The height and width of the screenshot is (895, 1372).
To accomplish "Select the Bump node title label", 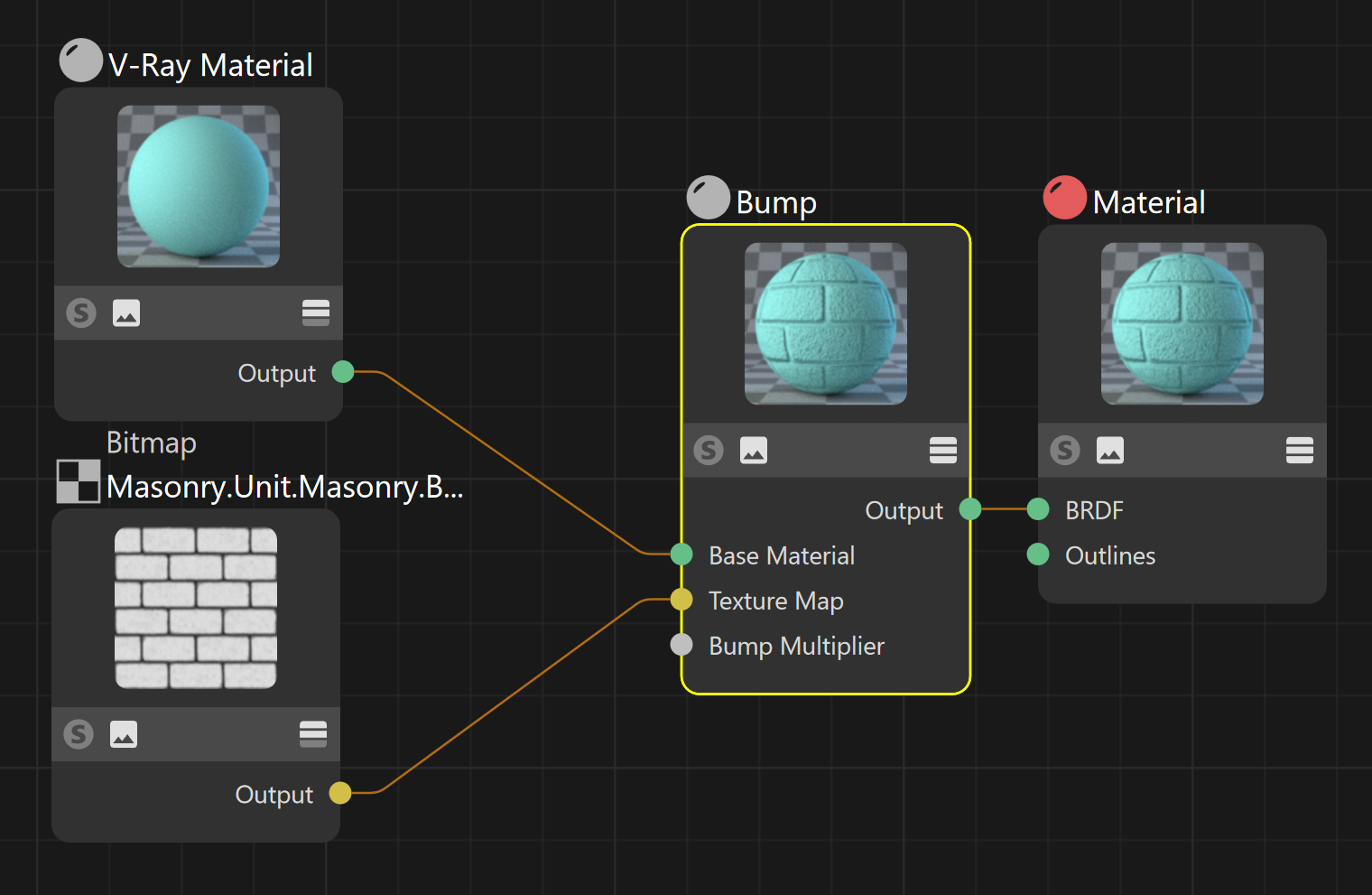I will 776,202.
